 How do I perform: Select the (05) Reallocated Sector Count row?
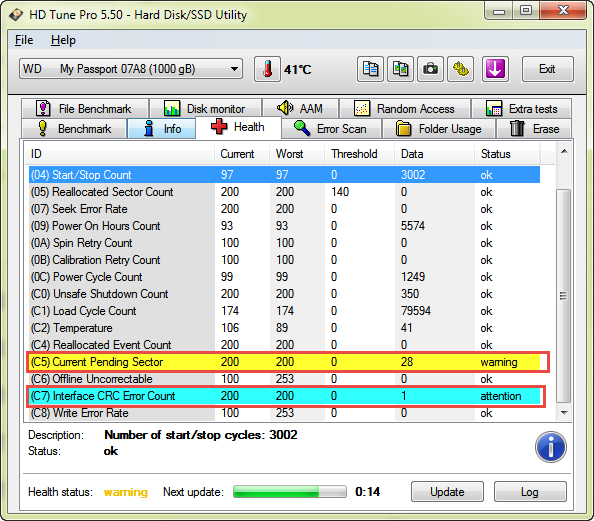[284, 192]
